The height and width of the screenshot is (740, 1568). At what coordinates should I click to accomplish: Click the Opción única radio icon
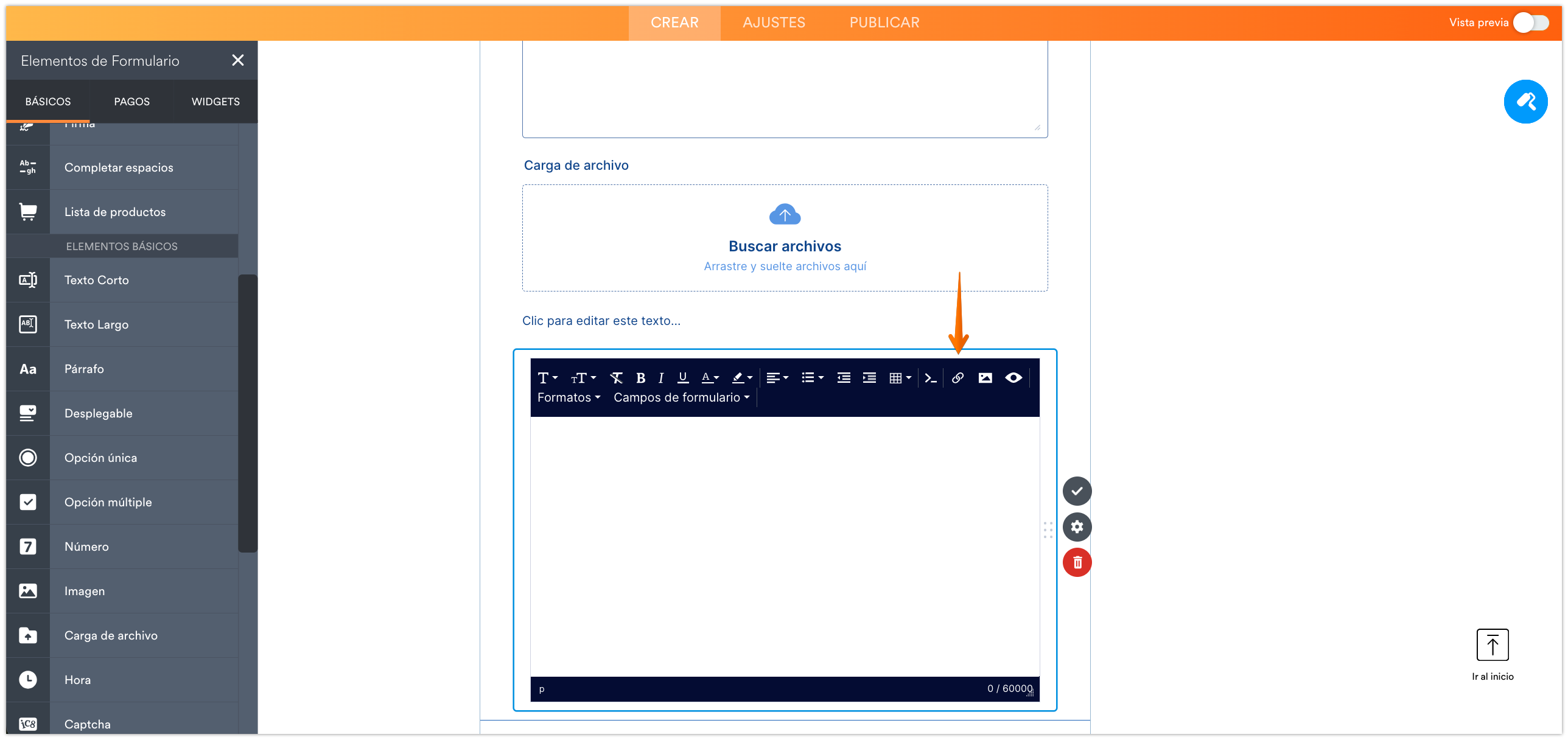click(x=28, y=458)
